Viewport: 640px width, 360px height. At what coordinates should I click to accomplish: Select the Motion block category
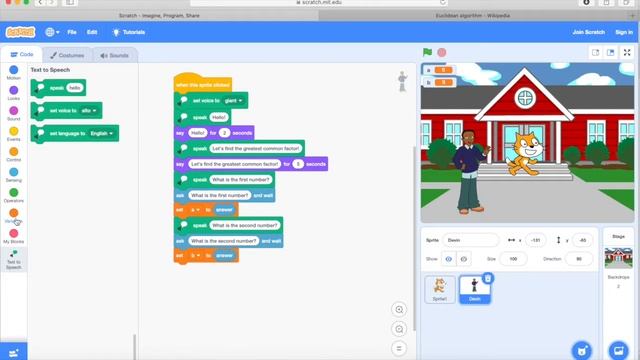pyautogui.click(x=13, y=73)
